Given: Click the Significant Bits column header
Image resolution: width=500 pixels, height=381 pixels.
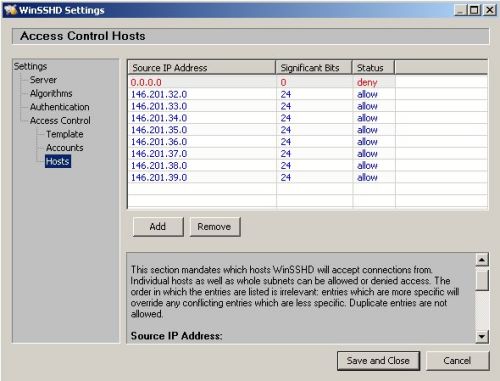Looking at the screenshot, I should (x=314, y=68).
